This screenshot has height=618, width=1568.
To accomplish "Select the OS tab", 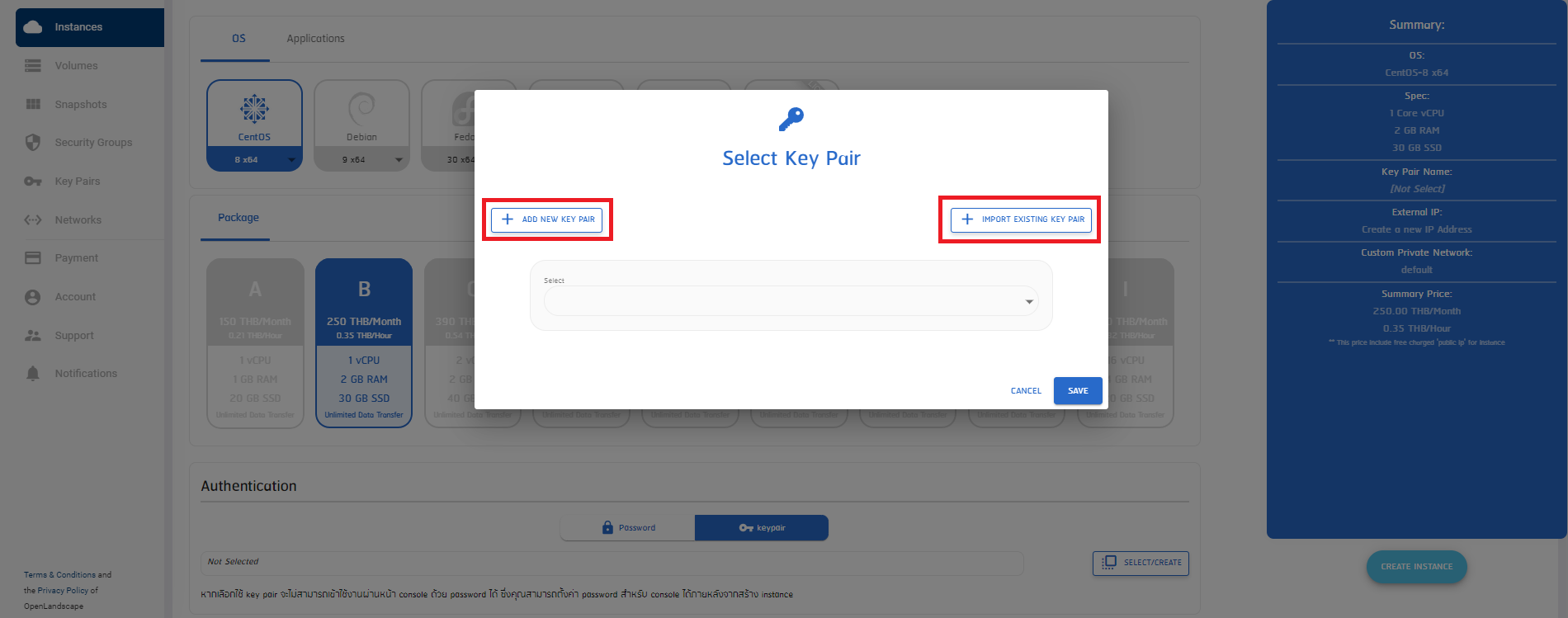I will 239,39.
